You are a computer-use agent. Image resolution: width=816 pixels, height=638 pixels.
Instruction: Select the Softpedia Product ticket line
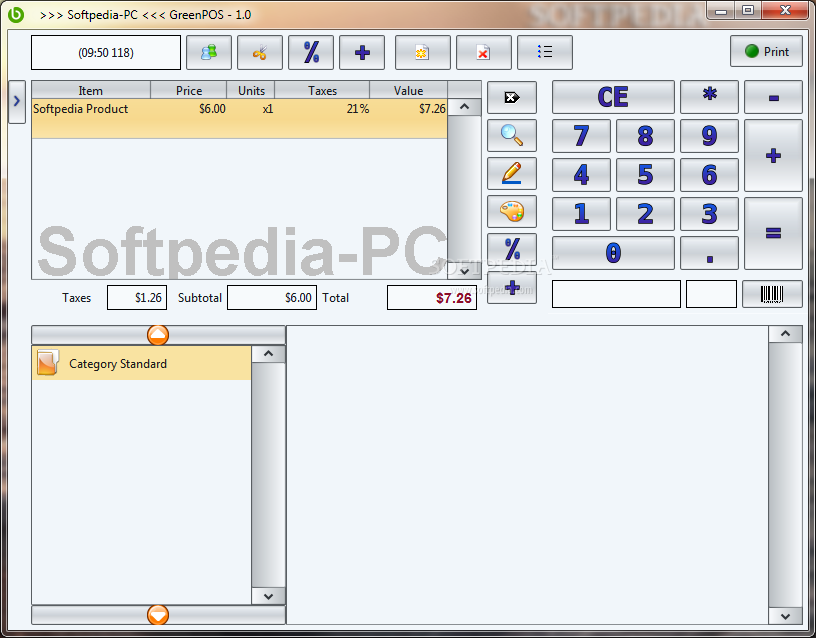pyautogui.click(x=239, y=119)
